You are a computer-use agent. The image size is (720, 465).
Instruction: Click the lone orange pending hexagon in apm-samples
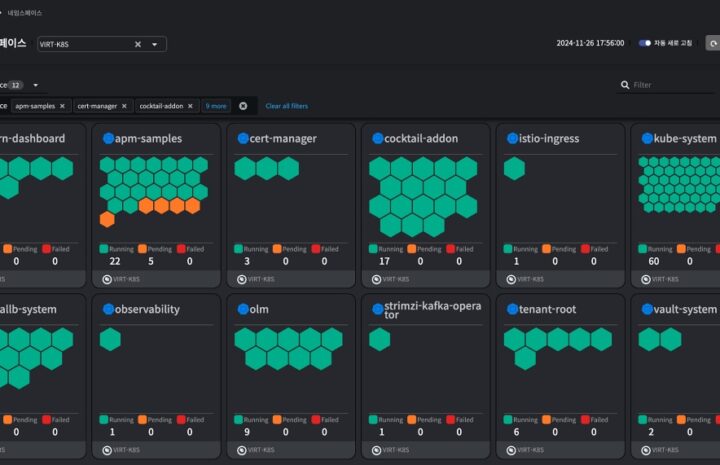click(x=107, y=219)
